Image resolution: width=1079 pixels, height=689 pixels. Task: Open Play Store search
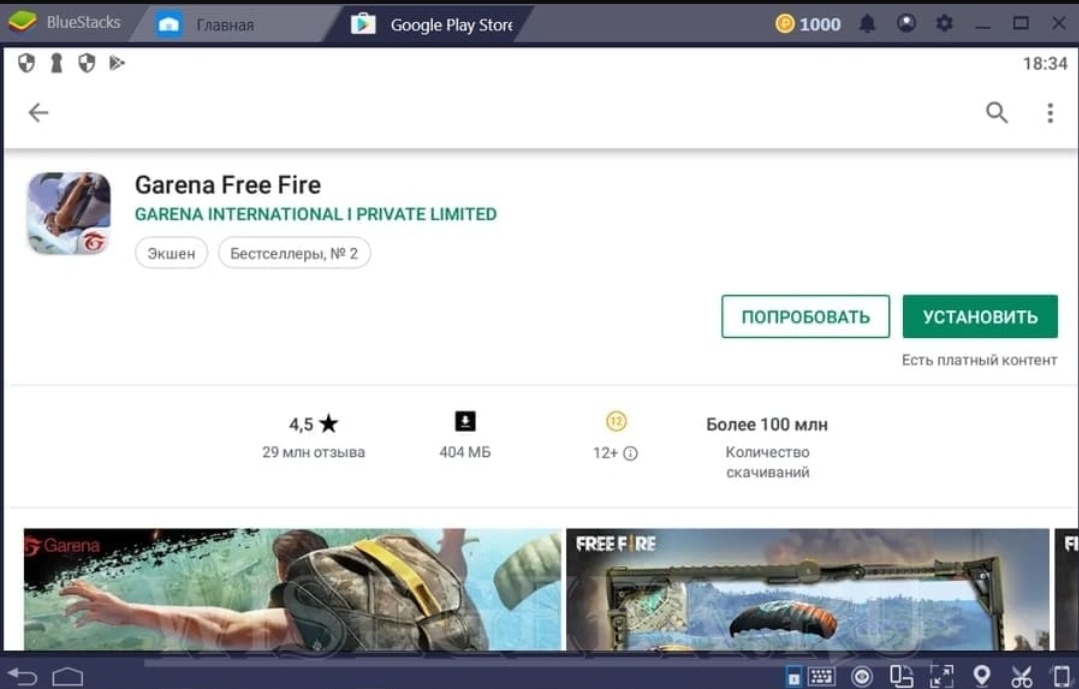coord(996,112)
